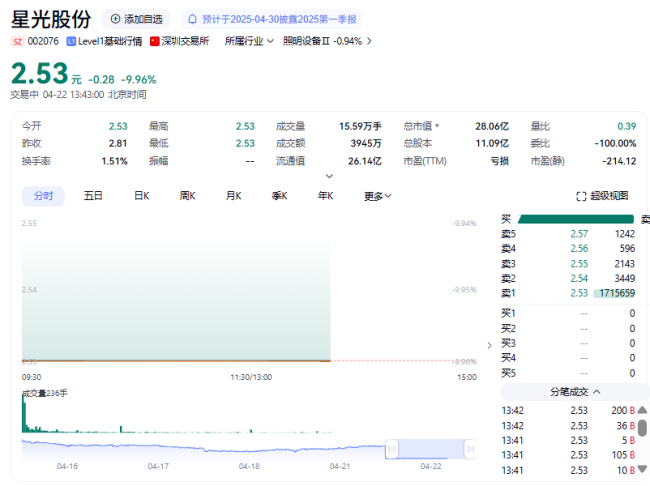The width and height of the screenshot is (650, 486).
Task: Select the 五日 chart tab
Action: (93, 196)
